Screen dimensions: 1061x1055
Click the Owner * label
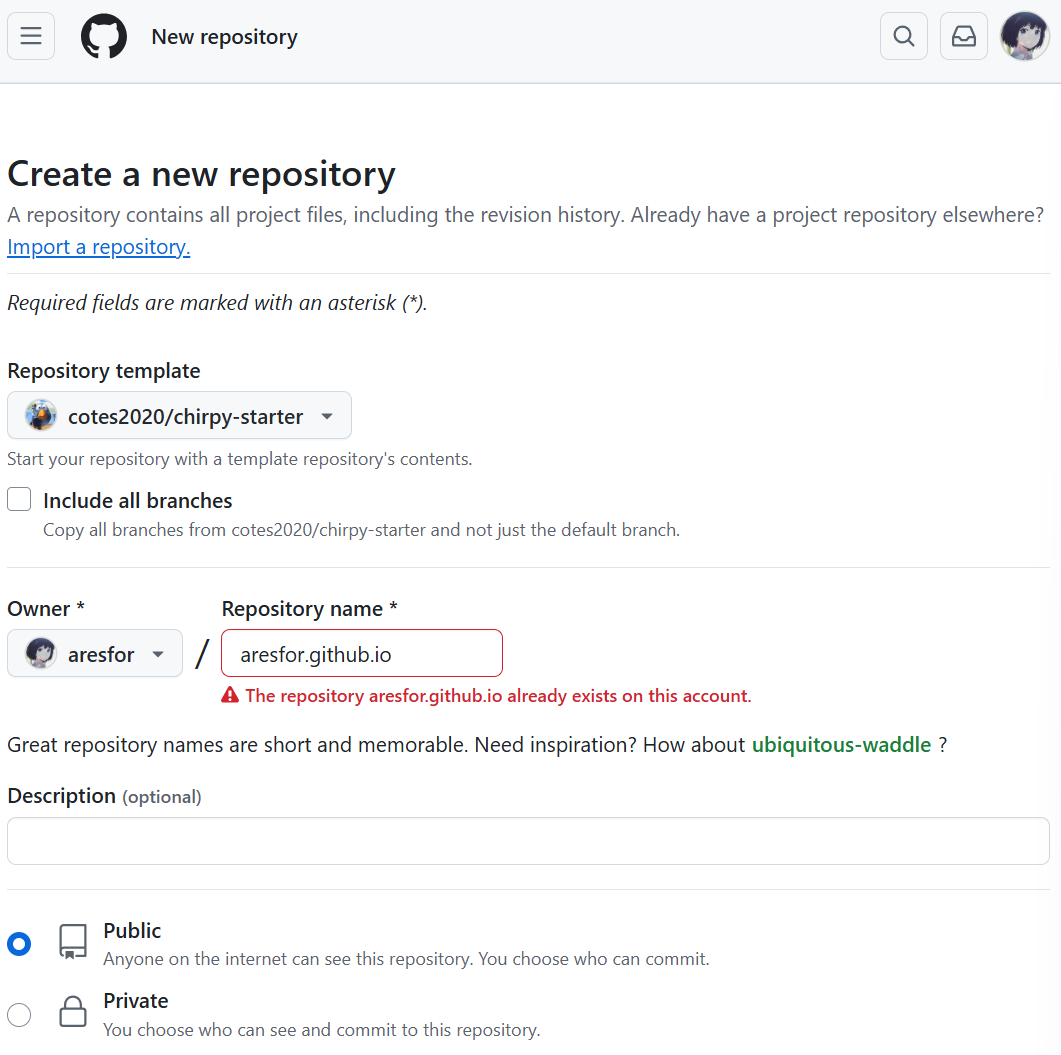(46, 609)
